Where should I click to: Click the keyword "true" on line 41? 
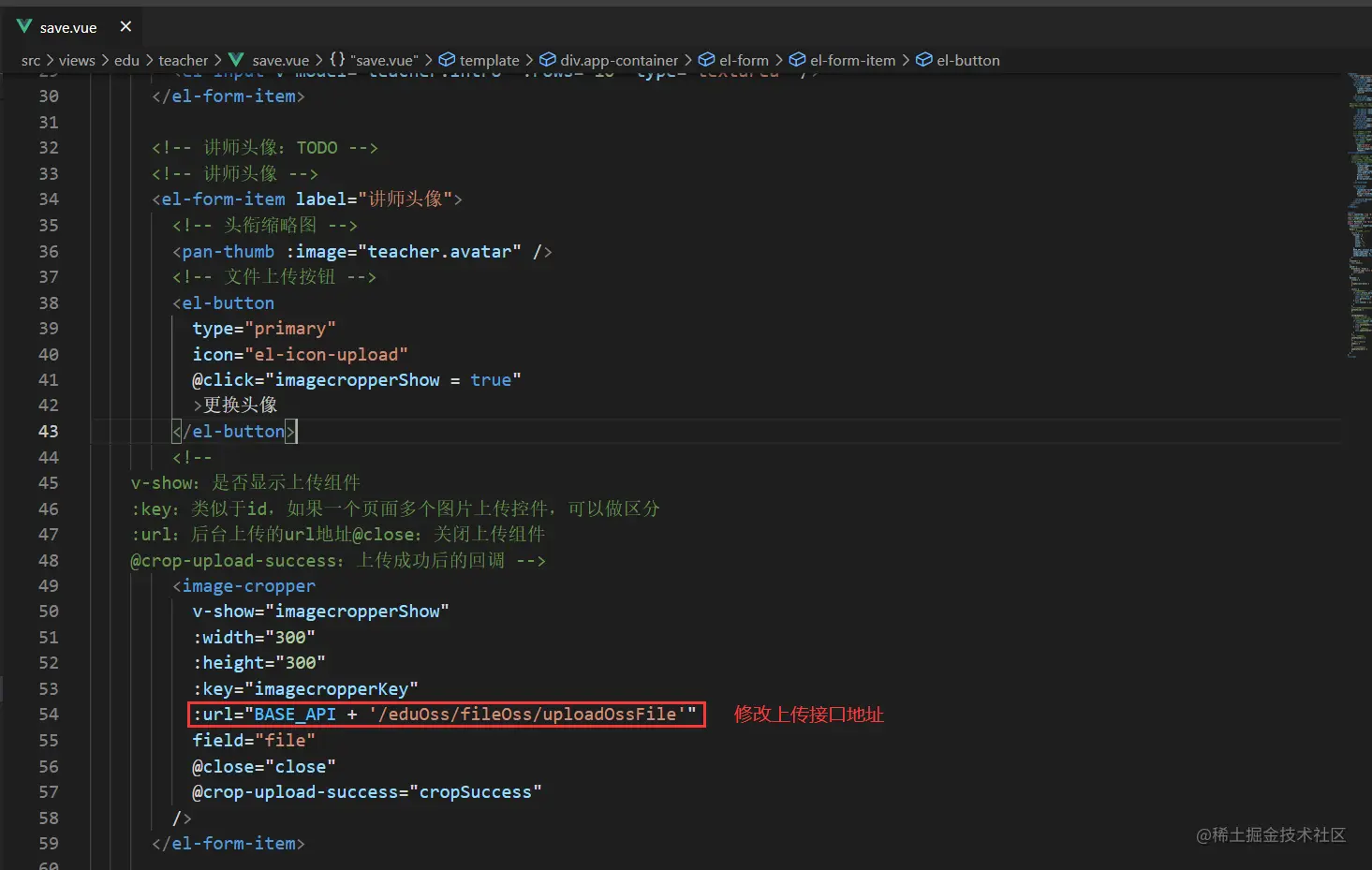(x=491, y=380)
